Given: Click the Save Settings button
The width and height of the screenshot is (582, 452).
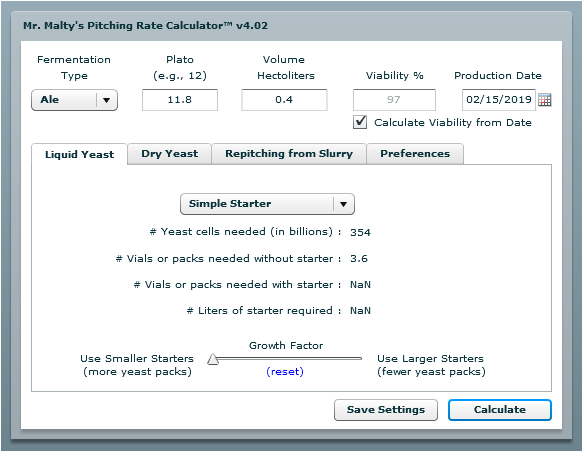Looking at the screenshot, I should 386,410.
